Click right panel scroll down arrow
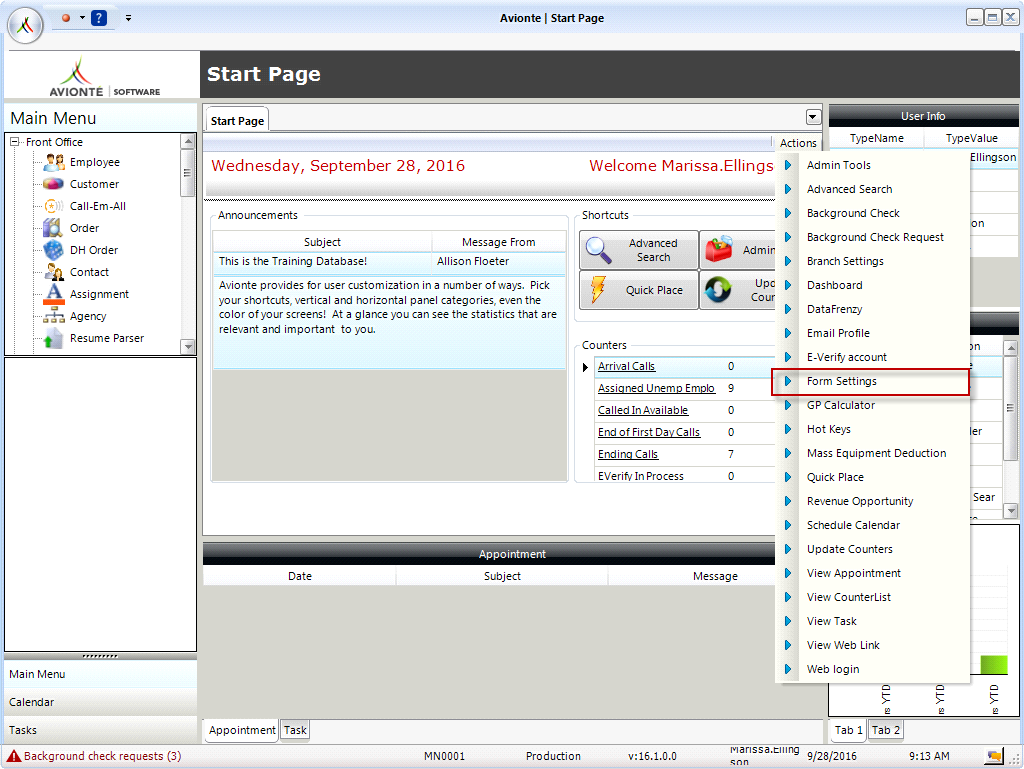The height and width of the screenshot is (769, 1024). click(1011, 510)
